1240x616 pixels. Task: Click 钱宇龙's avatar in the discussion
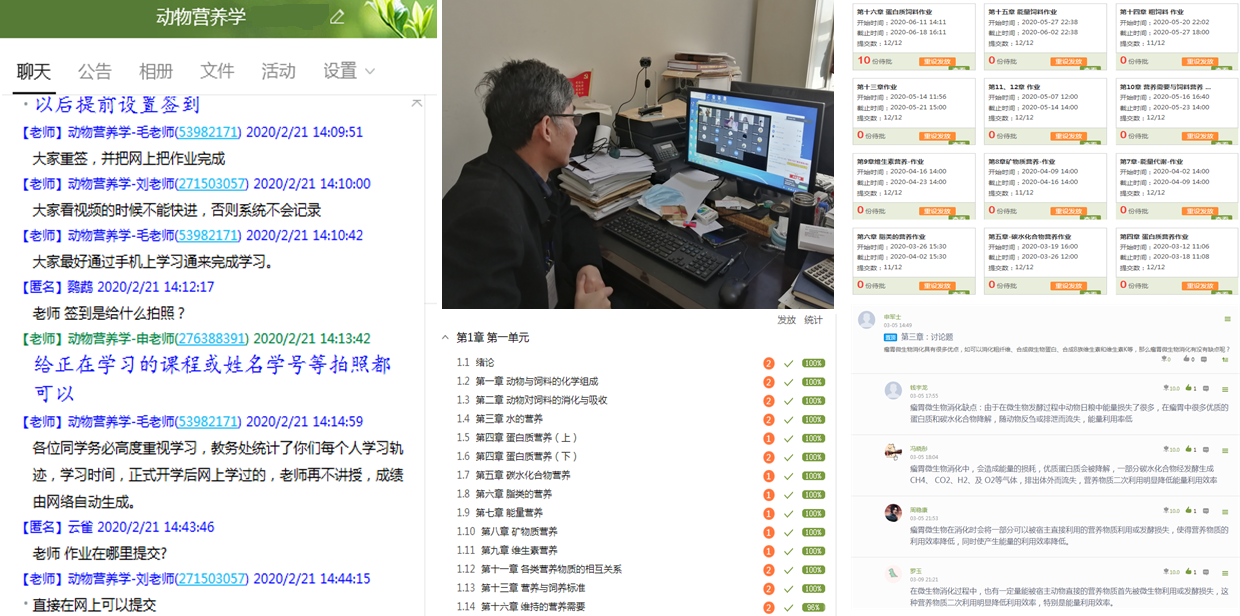coord(893,390)
